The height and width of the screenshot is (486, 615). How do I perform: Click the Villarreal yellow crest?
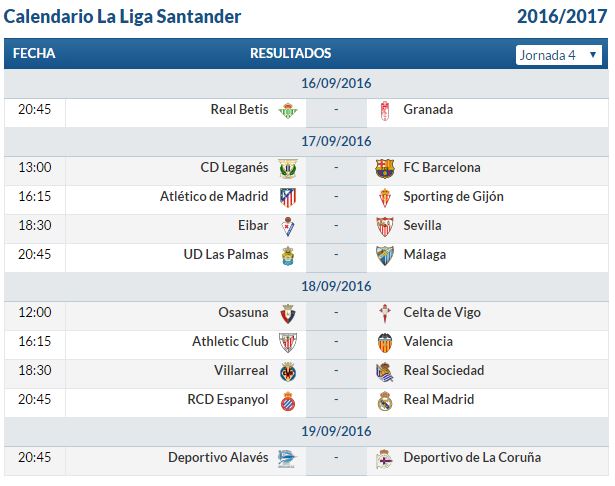tap(288, 372)
